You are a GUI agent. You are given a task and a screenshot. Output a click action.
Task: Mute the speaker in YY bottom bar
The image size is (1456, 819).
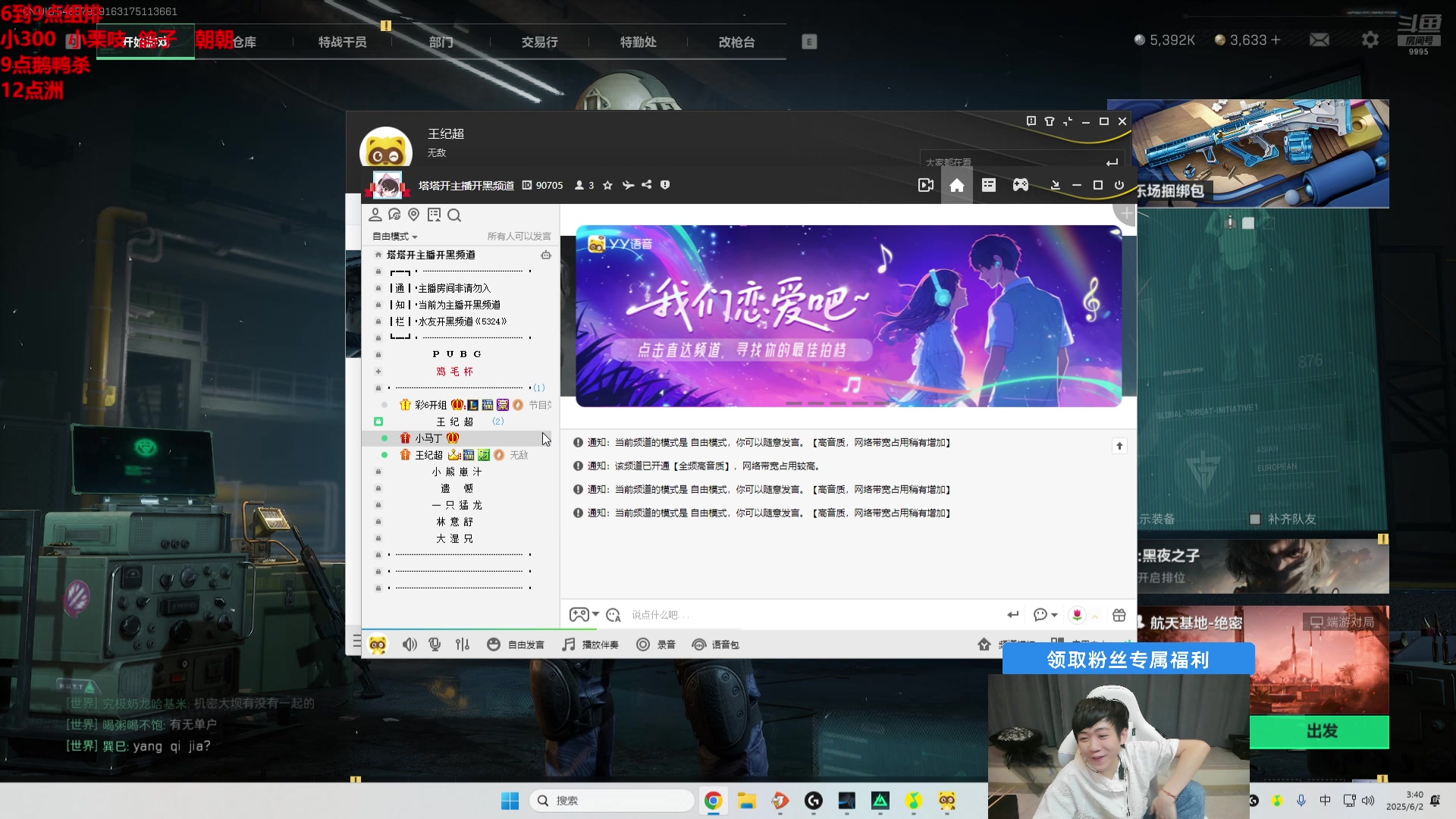tap(409, 645)
